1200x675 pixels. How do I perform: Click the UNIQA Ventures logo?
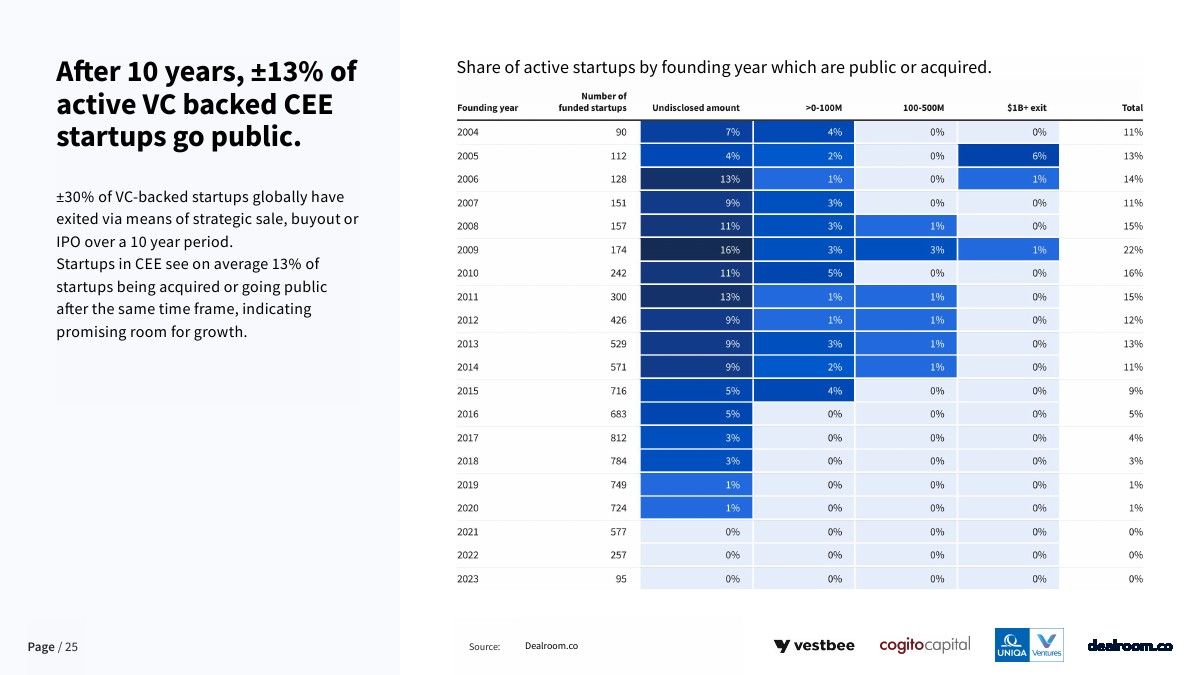tap(1029, 645)
